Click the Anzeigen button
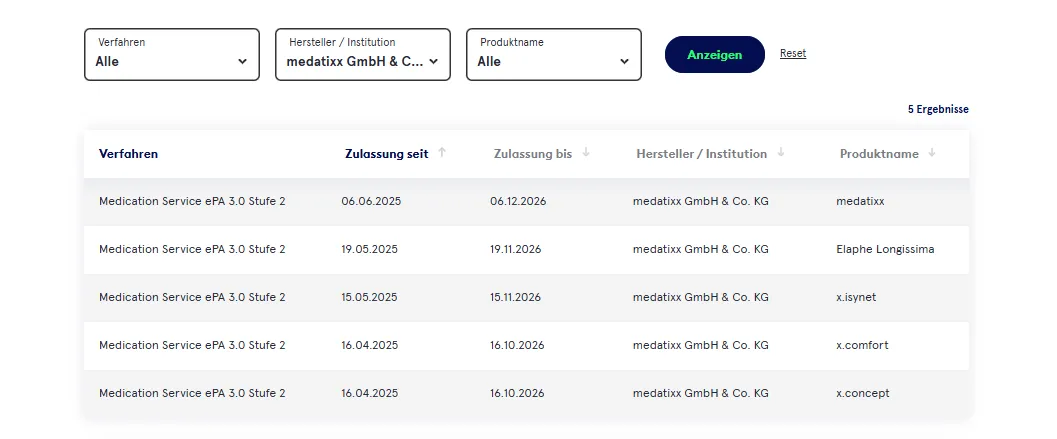This screenshot has height=439, width=1057. pos(715,55)
